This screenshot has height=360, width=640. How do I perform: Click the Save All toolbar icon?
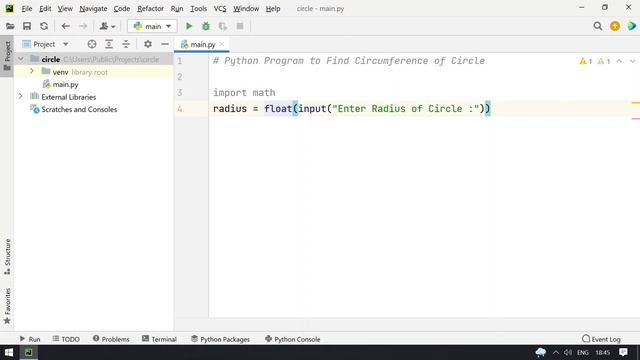point(27,26)
